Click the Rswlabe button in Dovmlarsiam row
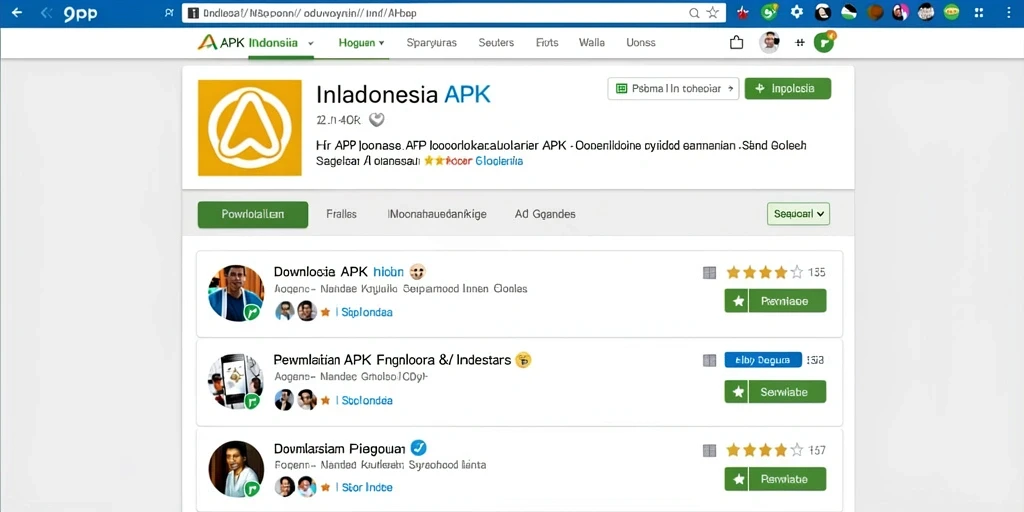The height and width of the screenshot is (512, 1024). [x=775, y=479]
